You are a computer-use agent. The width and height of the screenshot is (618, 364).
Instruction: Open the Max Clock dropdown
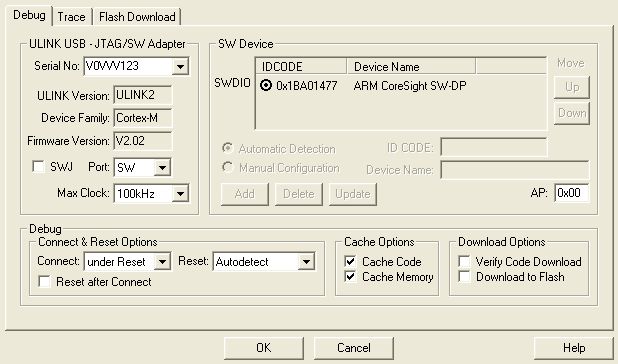tap(180, 193)
